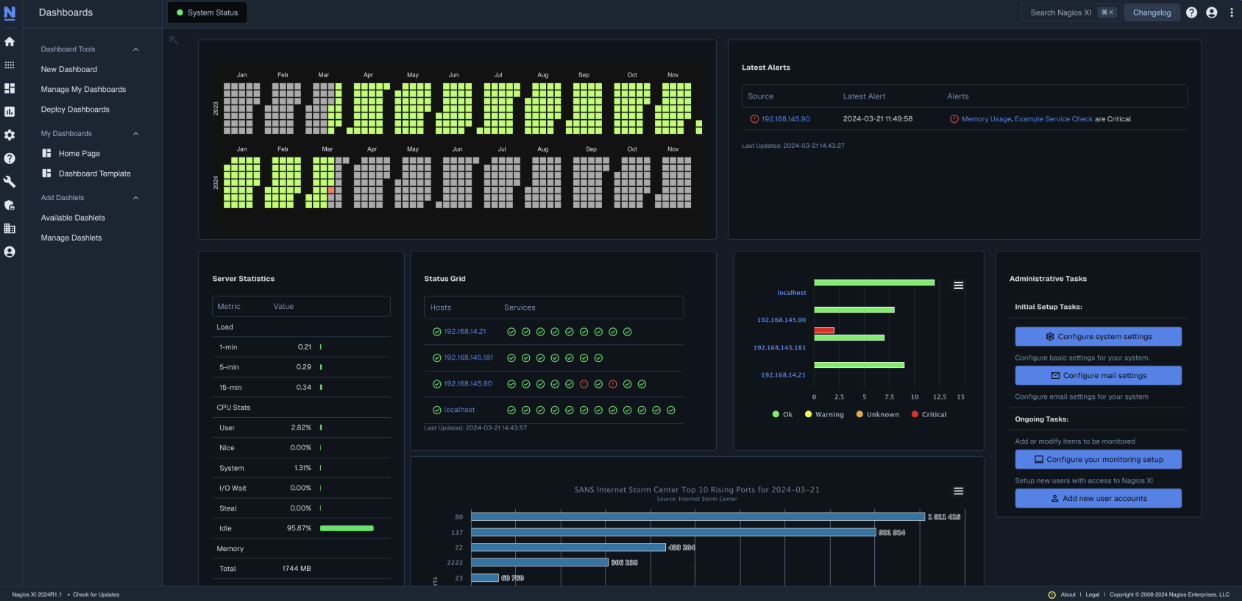Image resolution: width=1242 pixels, height=601 pixels.
Task: Open the Help question-mark icon in sidebar
Action: click(11, 158)
